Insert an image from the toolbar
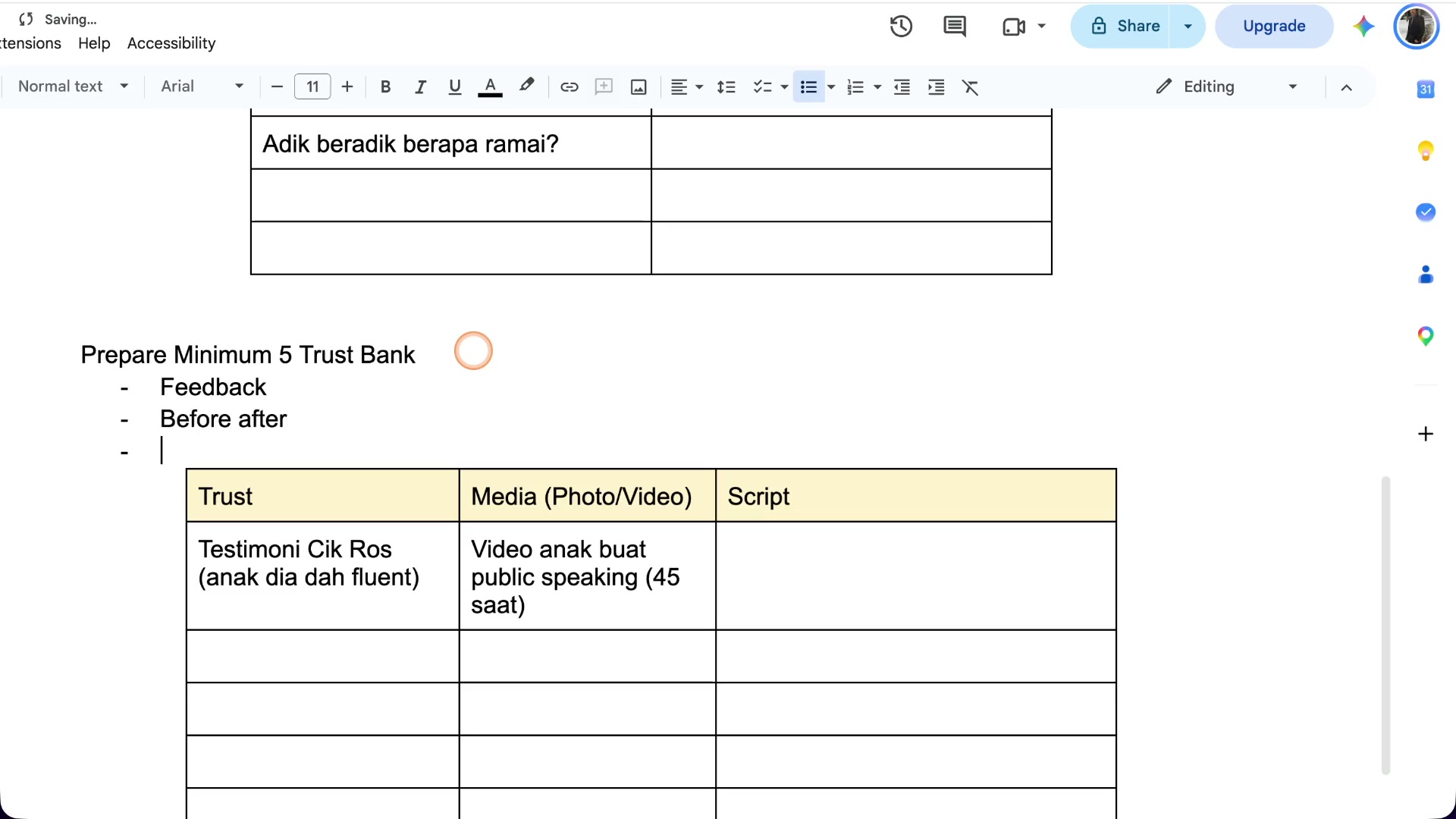This screenshot has width=1456, height=819. click(x=639, y=87)
